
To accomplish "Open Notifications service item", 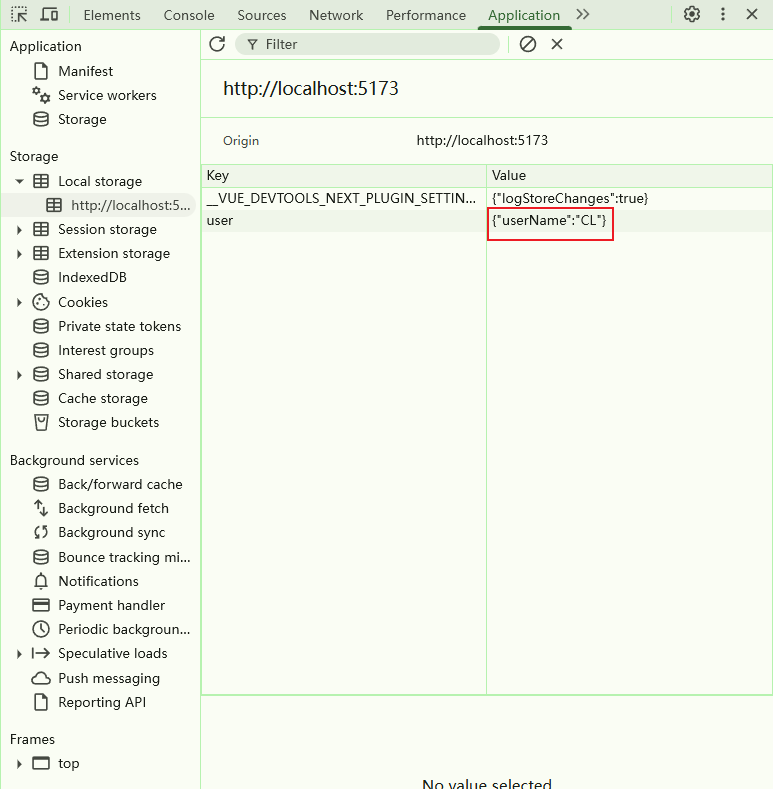I will pyautogui.click(x=98, y=581).
